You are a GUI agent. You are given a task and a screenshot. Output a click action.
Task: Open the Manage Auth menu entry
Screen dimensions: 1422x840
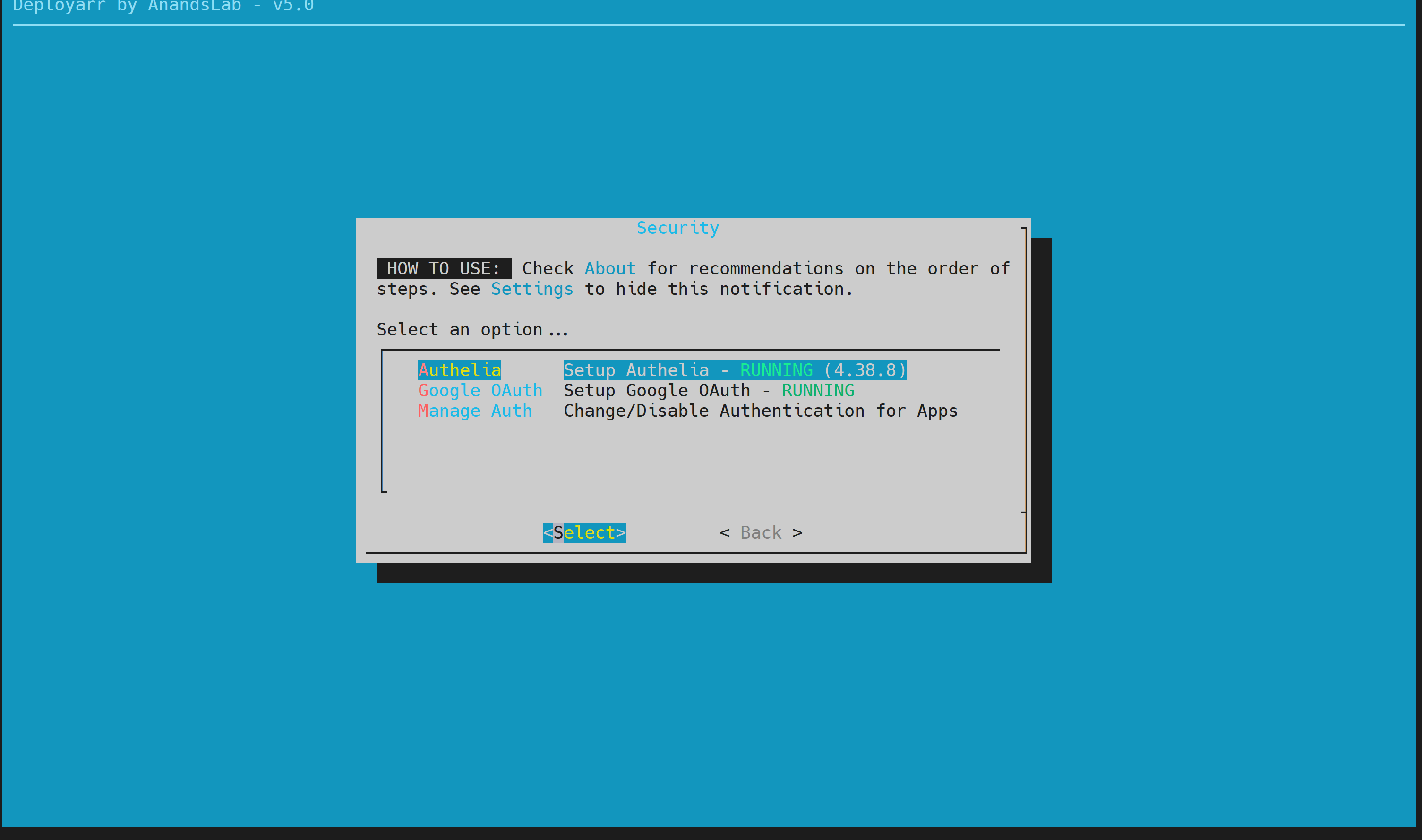click(x=475, y=411)
